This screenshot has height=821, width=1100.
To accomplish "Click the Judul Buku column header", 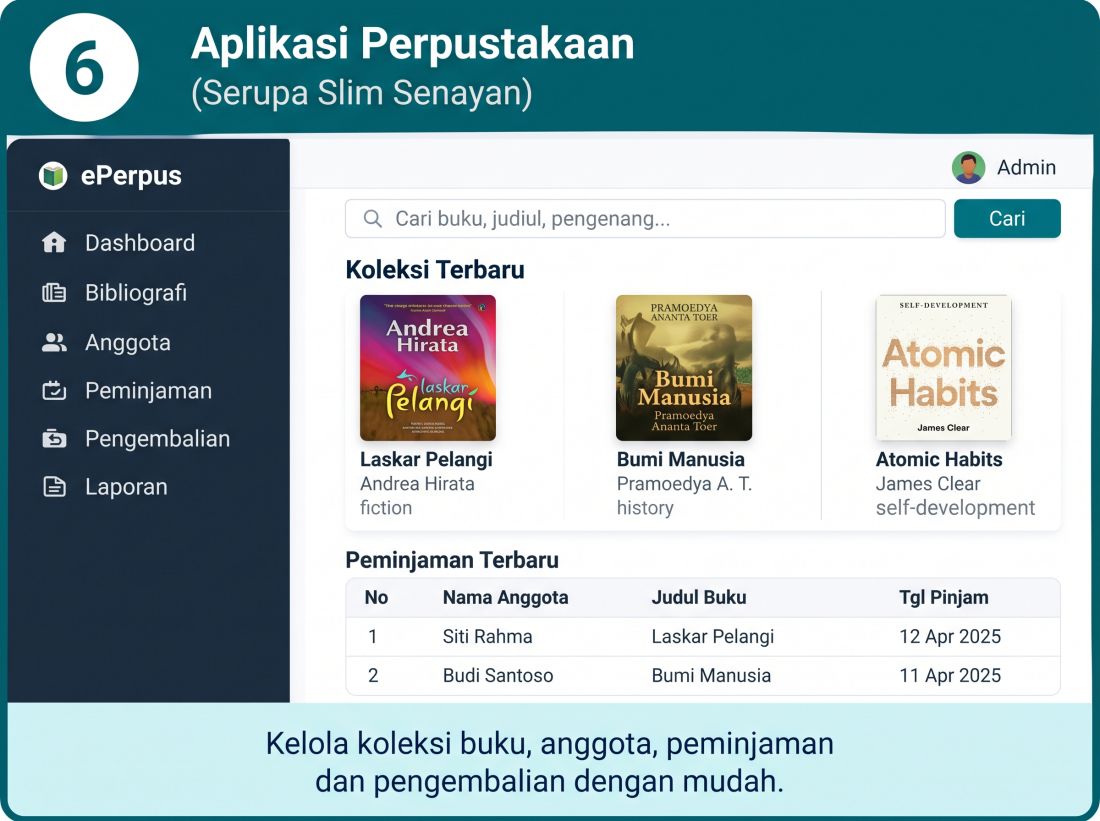I will [x=699, y=598].
